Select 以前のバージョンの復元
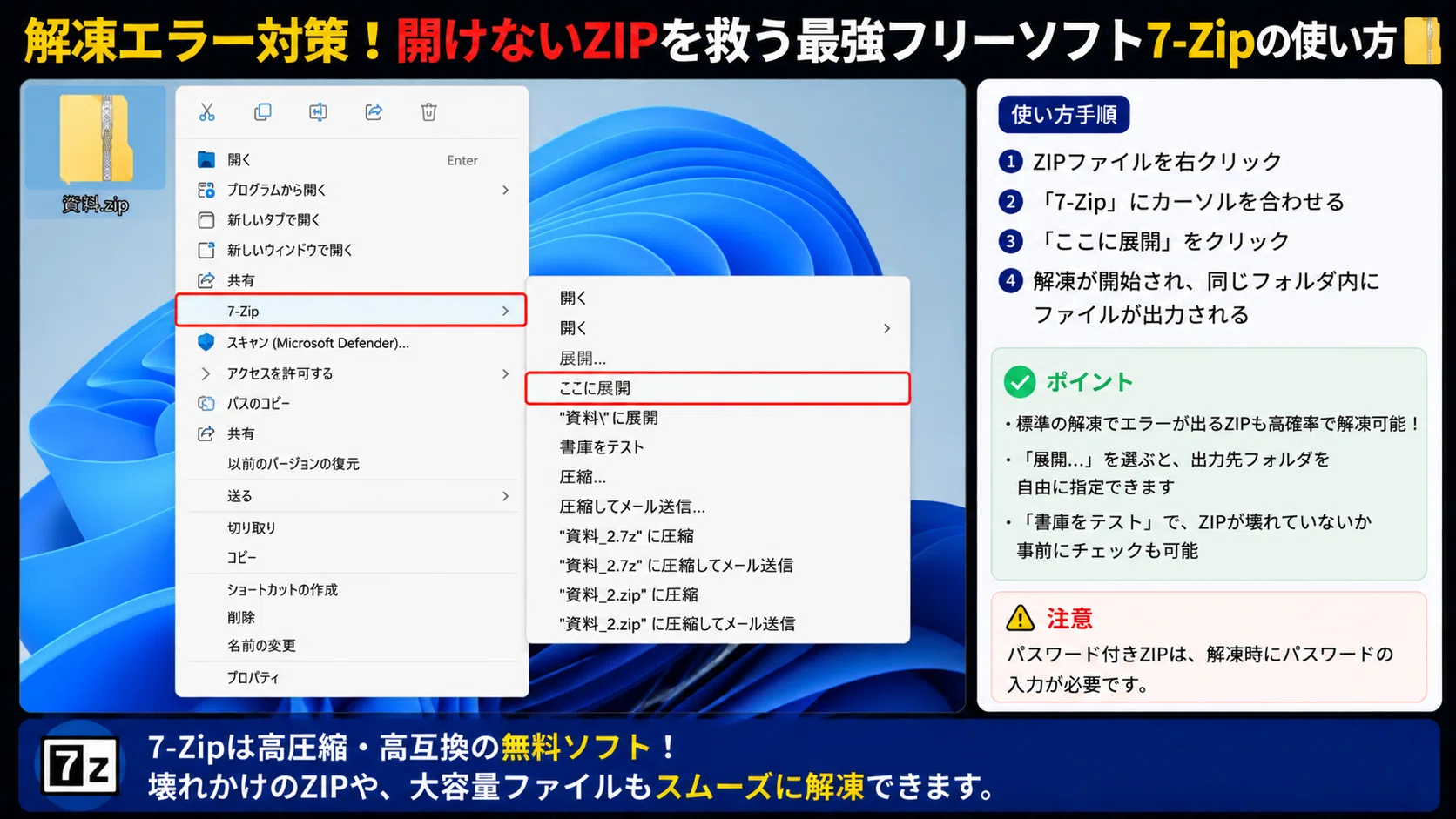 click(x=351, y=464)
